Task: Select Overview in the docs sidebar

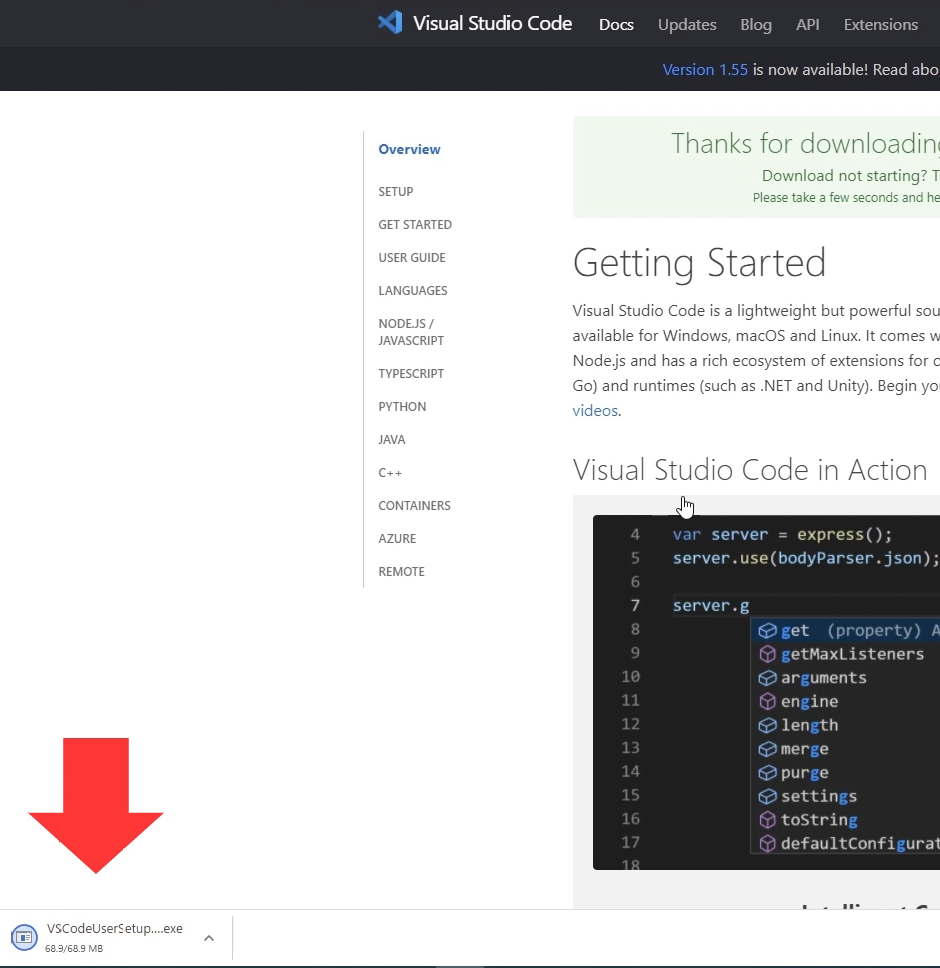Action: click(409, 149)
